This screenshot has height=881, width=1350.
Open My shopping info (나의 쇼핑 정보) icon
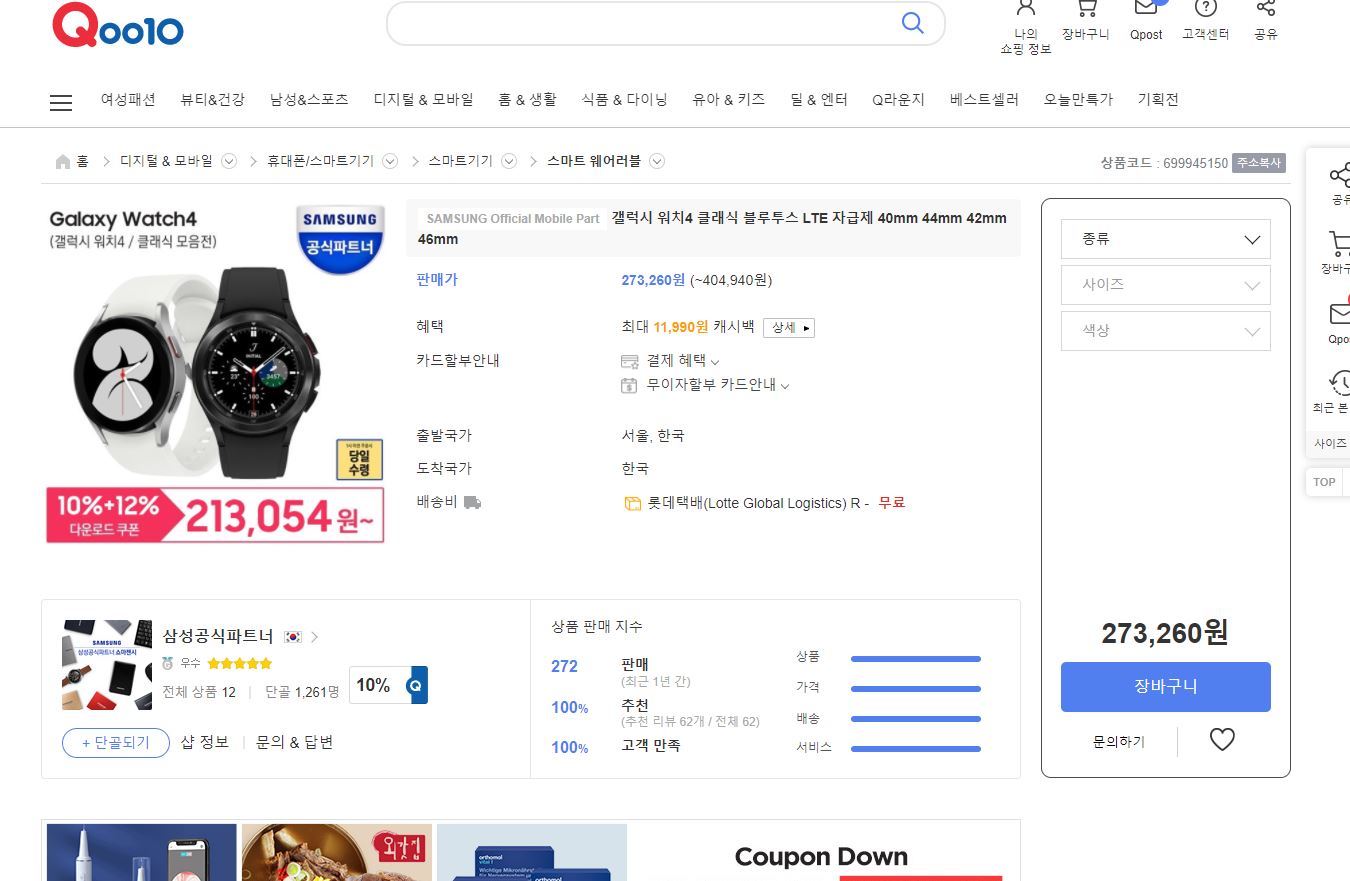1025,9
